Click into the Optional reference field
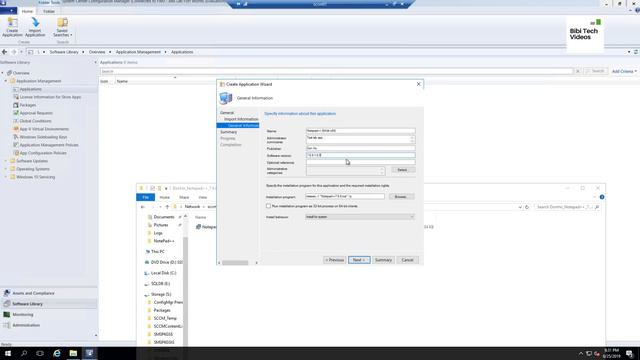 coord(360,162)
